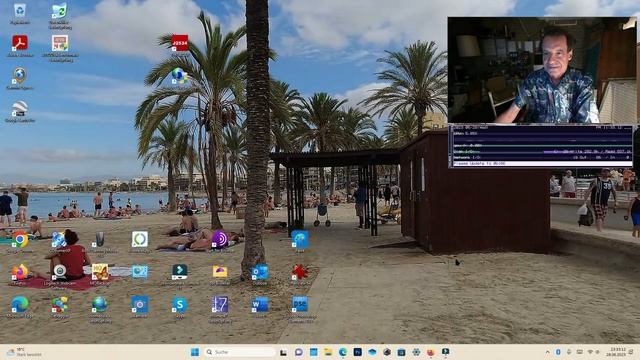Click the taskbar search box
The image size is (640, 360).
tap(240, 352)
